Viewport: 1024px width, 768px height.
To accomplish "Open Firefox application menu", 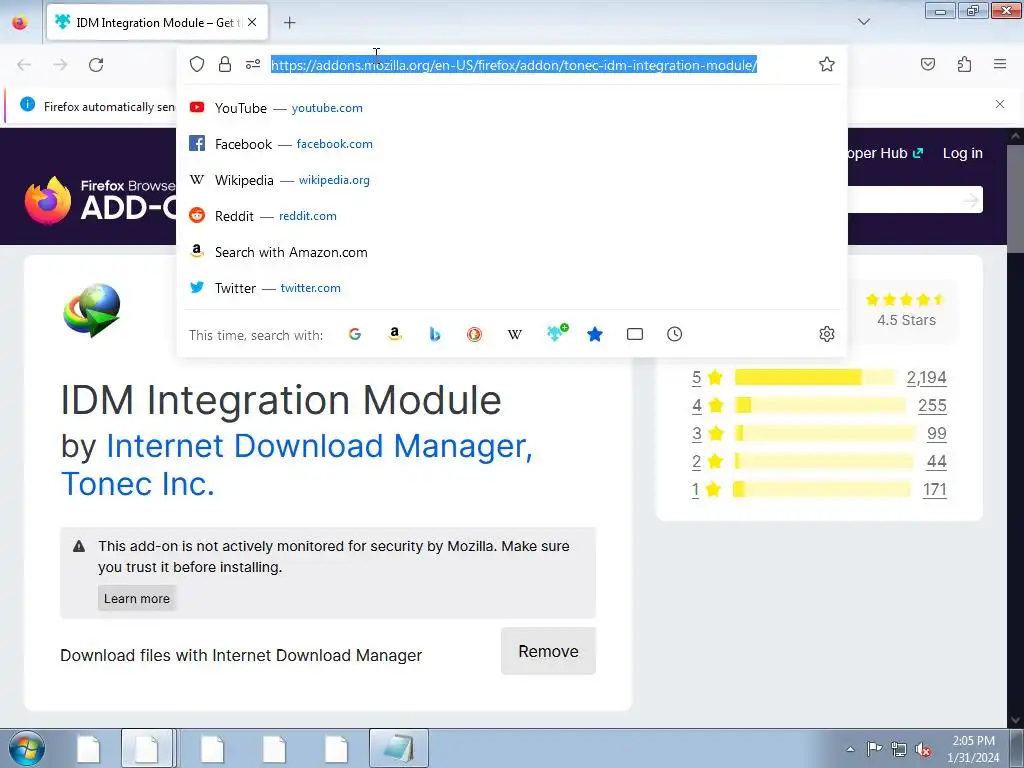I will 1000,64.
